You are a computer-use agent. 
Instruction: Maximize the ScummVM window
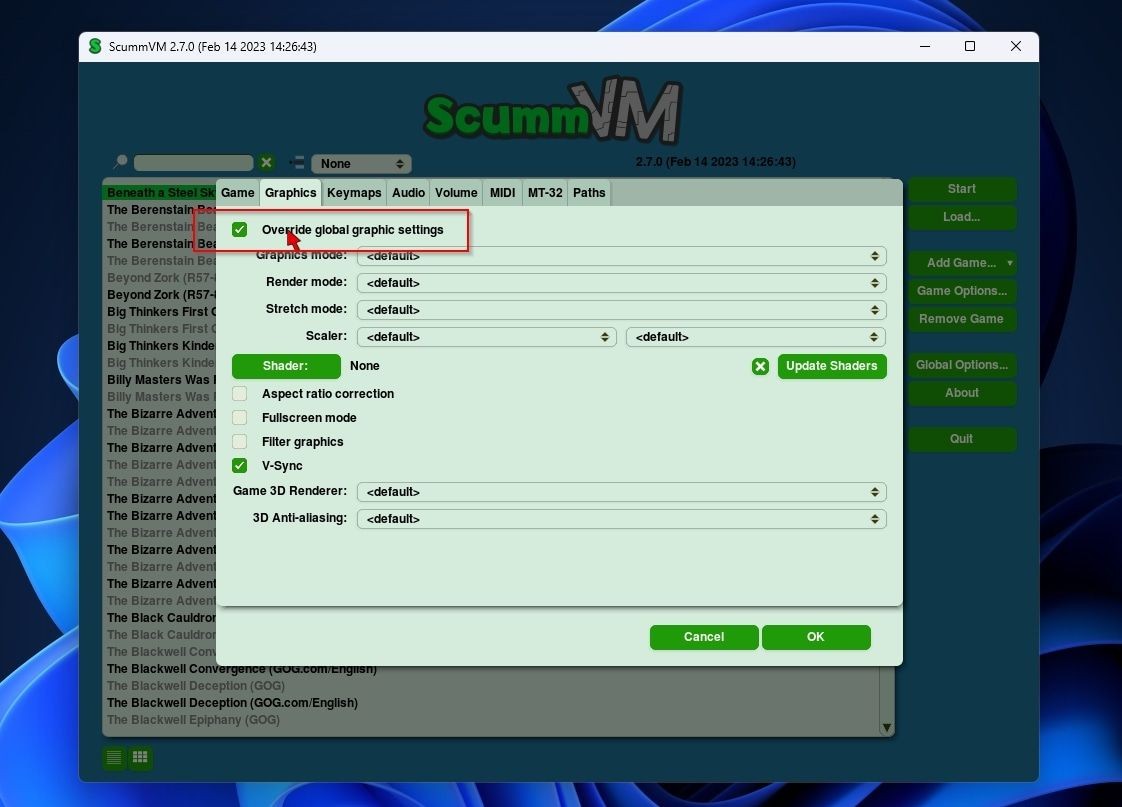[x=970, y=47]
